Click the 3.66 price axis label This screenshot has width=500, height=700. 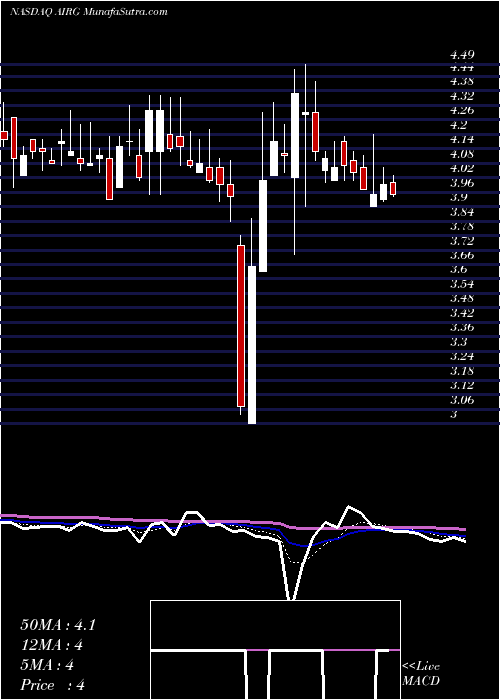pyautogui.click(x=462, y=255)
